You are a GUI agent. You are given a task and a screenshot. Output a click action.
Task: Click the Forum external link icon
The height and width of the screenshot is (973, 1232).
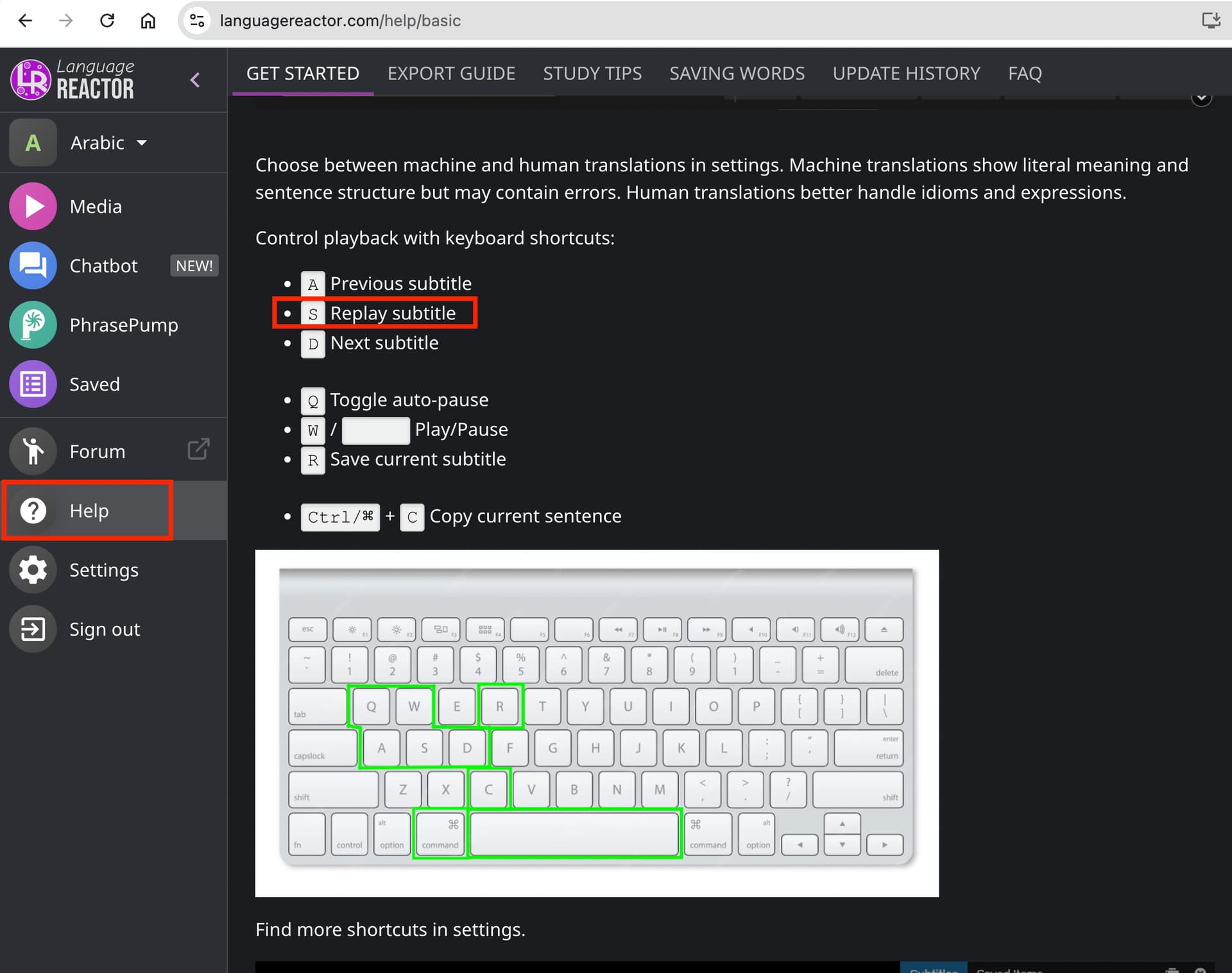pyautogui.click(x=198, y=449)
